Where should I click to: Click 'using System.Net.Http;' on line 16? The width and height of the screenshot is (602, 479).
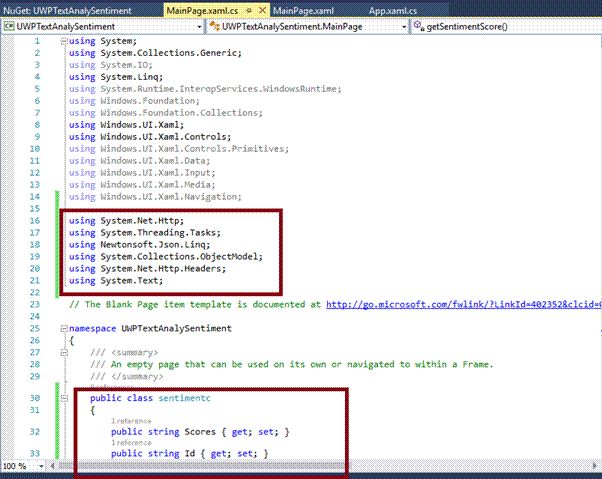pos(126,221)
